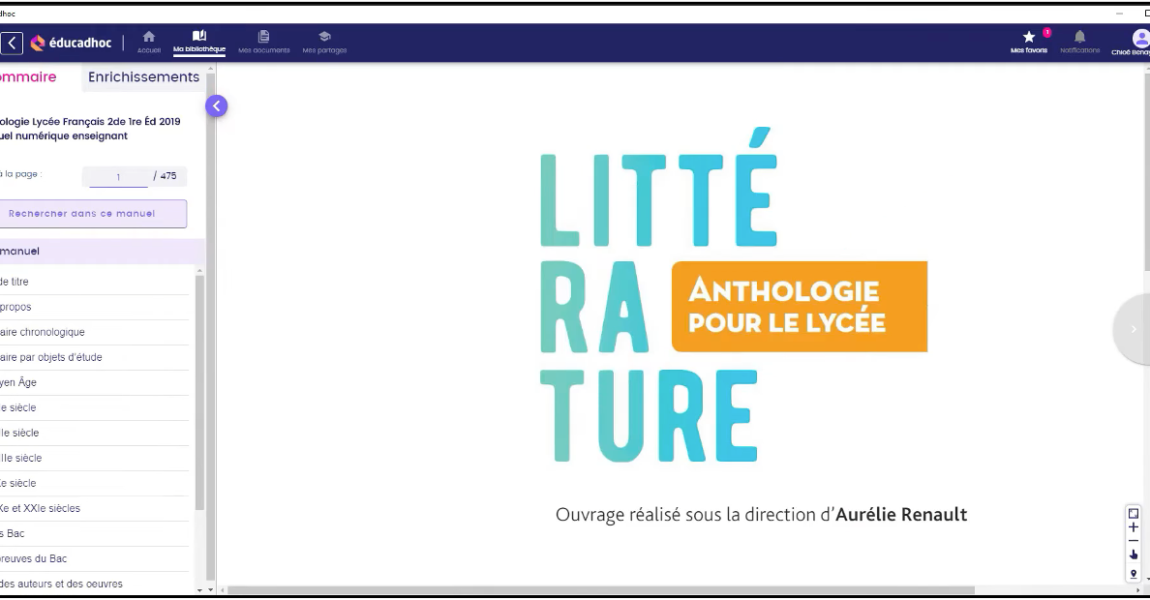The width and height of the screenshot is (1150, 600).
Task: Open Mes favoris star icon
Action: tap(1029, 41)
